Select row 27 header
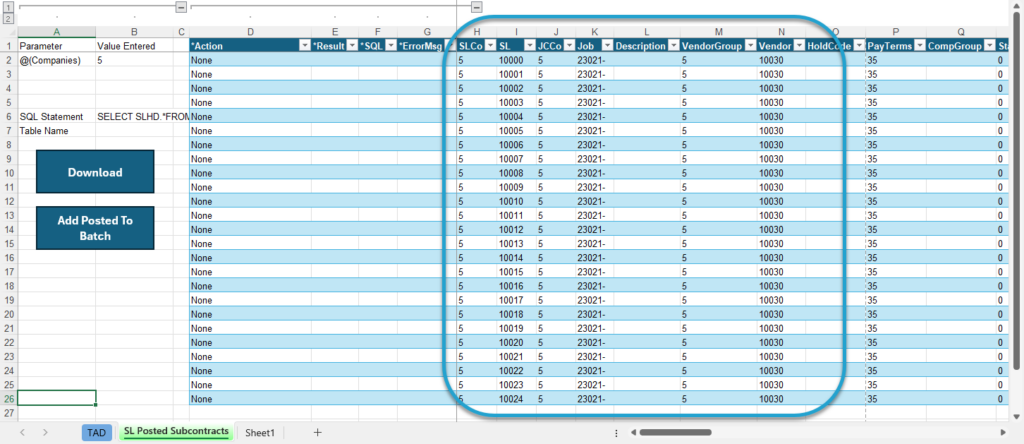 tap(8, 413)
